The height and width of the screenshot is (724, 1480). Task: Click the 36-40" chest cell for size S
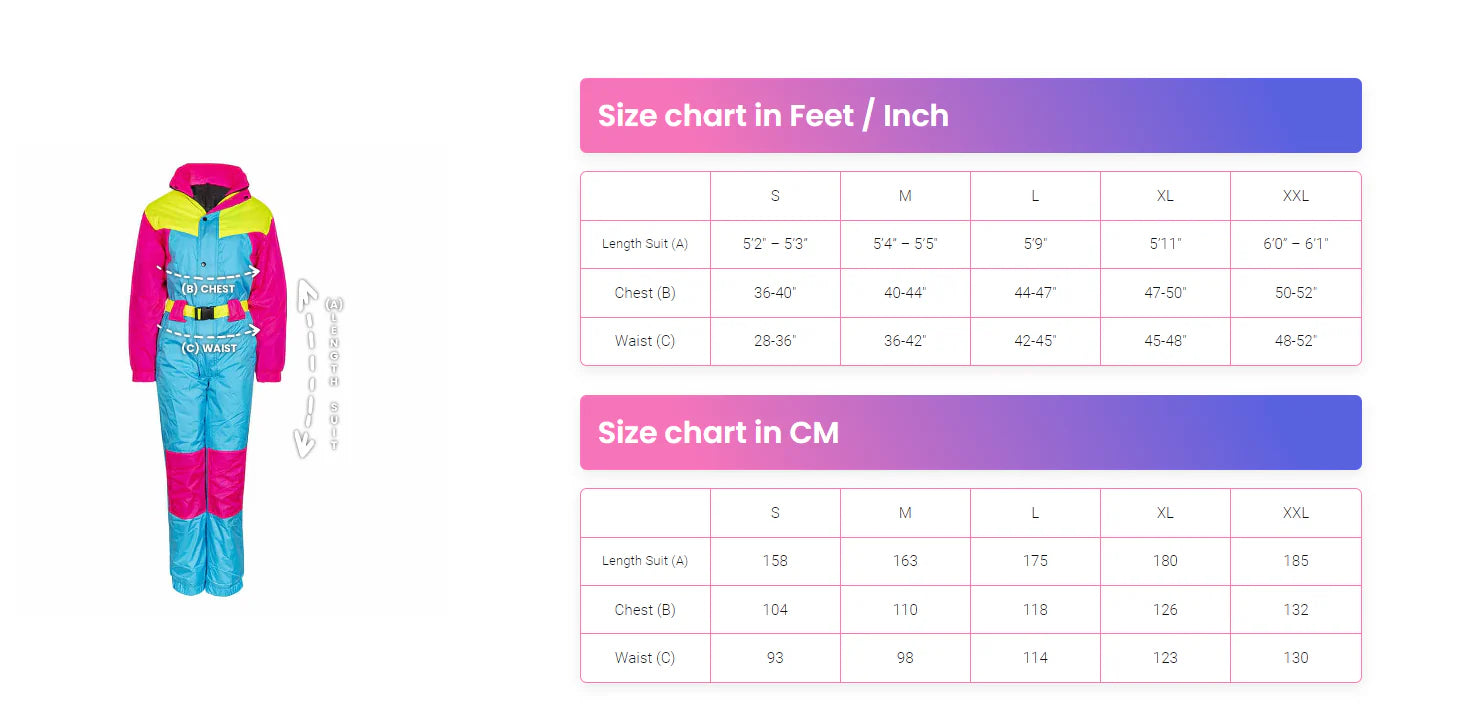pyautogui.click(x=775, y=293)
